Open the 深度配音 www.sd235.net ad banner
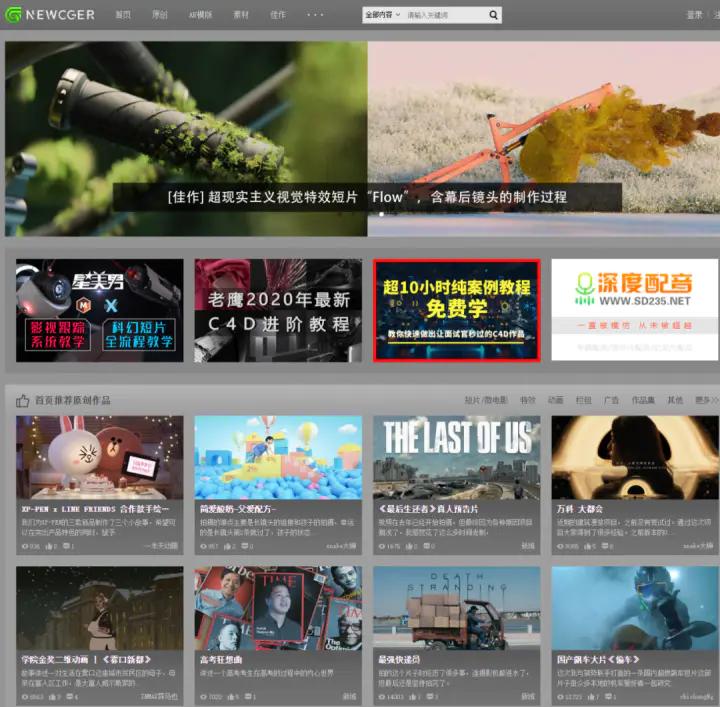The width and height of the screenshot is (720, 707). click(x=635, y=310)
